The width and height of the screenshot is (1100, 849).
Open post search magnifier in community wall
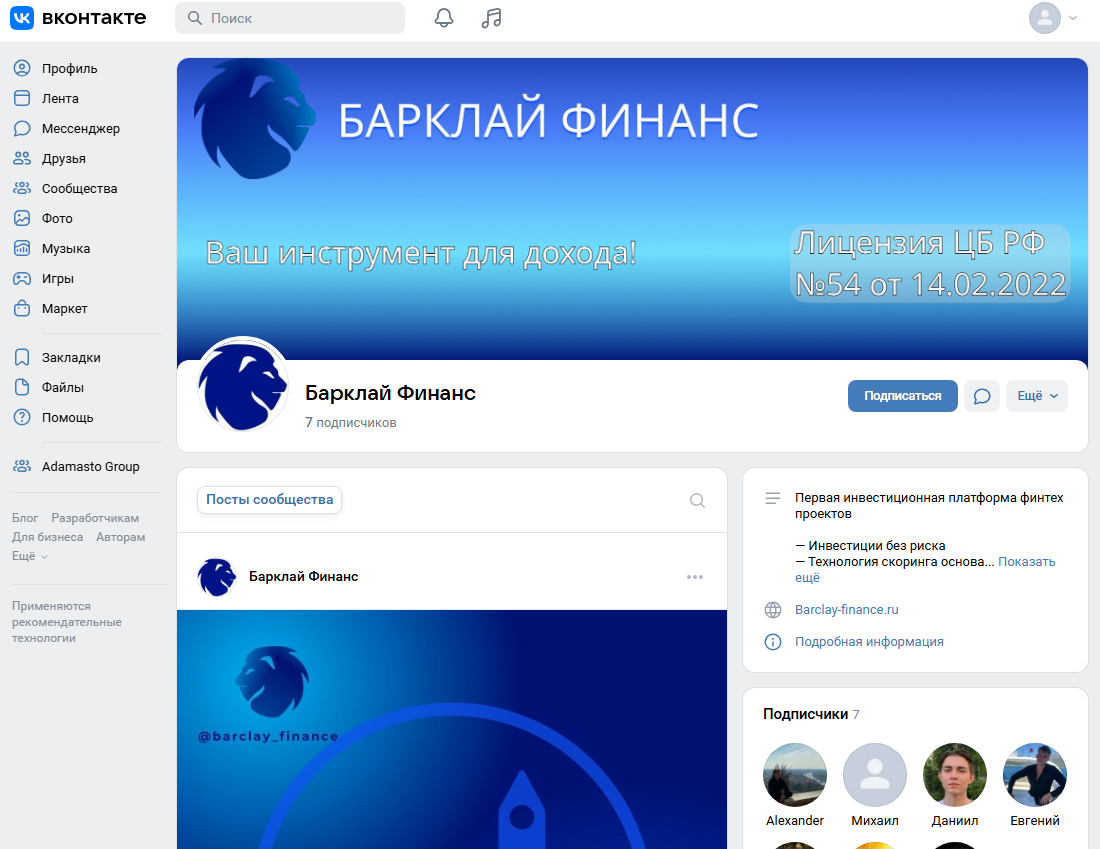click(697, 500)
